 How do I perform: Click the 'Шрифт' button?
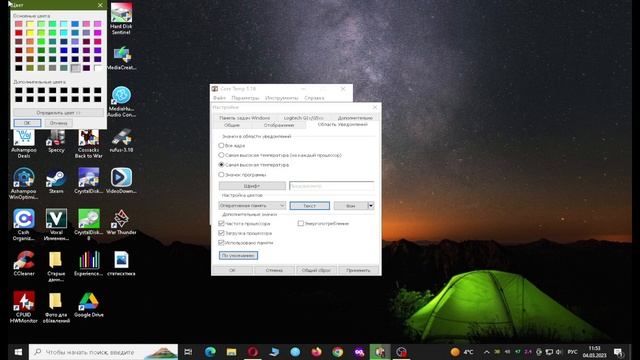click(x=252, y=186)
